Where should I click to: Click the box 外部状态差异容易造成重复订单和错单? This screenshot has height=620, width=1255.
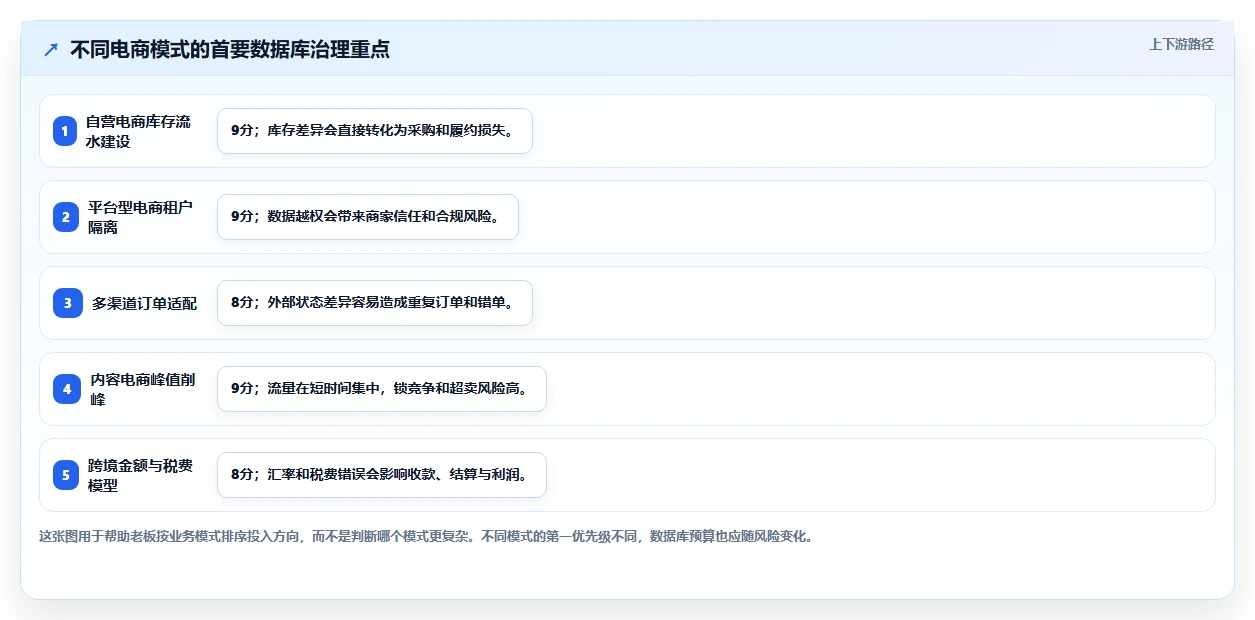(375, 303)
